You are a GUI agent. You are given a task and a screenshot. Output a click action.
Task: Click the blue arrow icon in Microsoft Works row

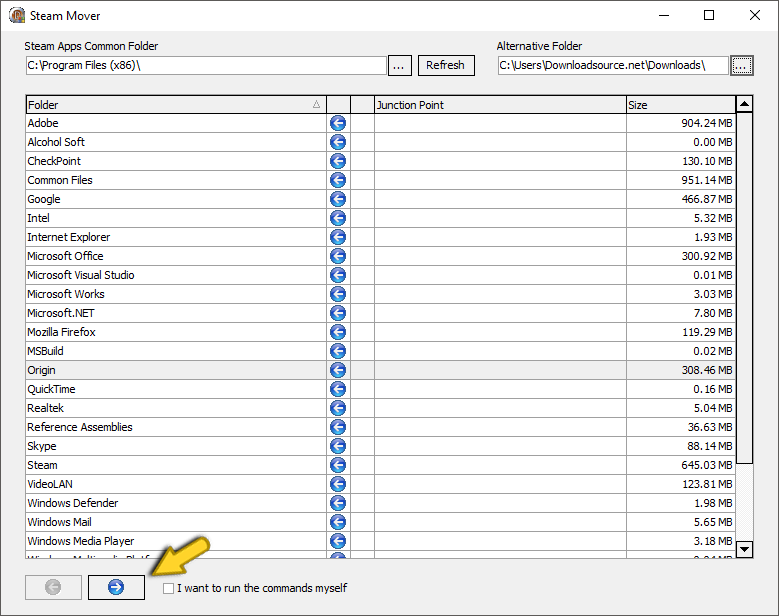pyautogui.click(x=338, y=294)
